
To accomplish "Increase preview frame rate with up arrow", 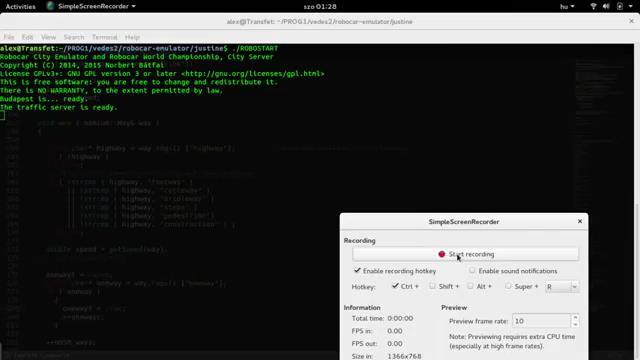I will tap(575, 317).
